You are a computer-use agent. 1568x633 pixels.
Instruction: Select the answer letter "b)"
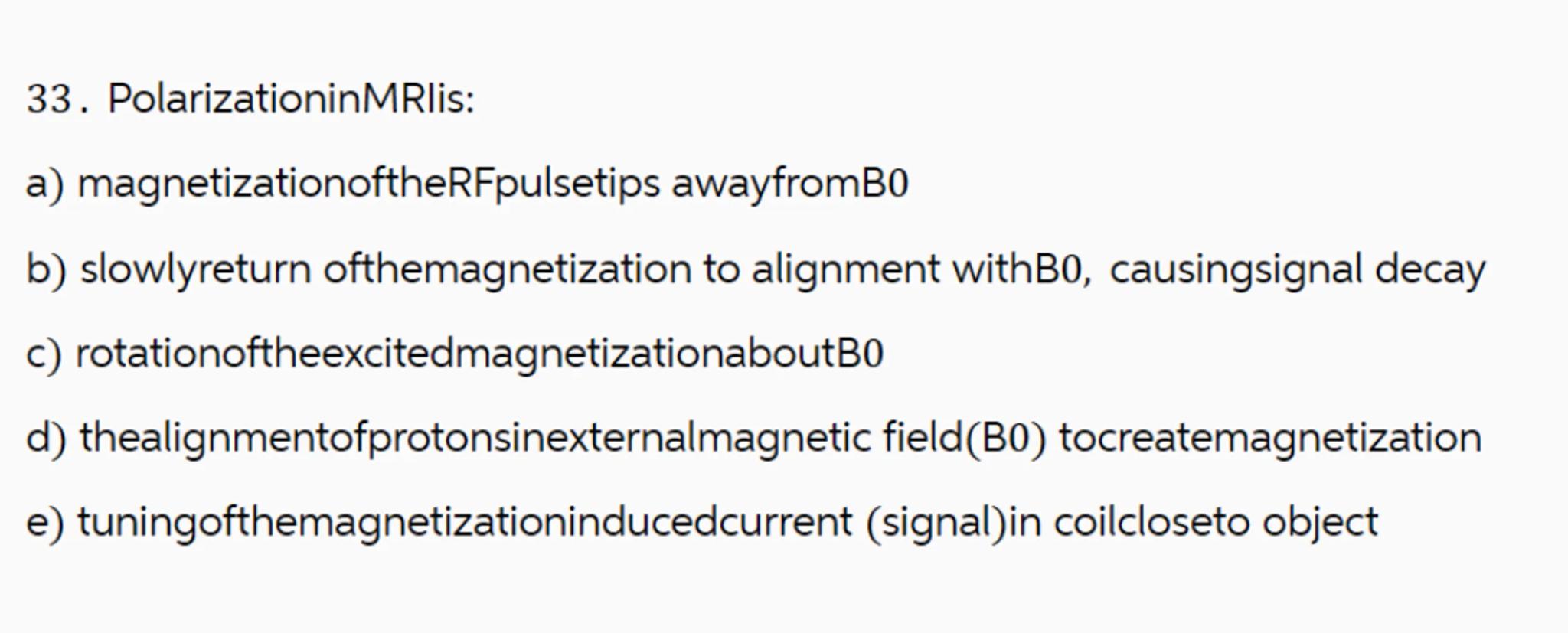(x=46, y=269)
